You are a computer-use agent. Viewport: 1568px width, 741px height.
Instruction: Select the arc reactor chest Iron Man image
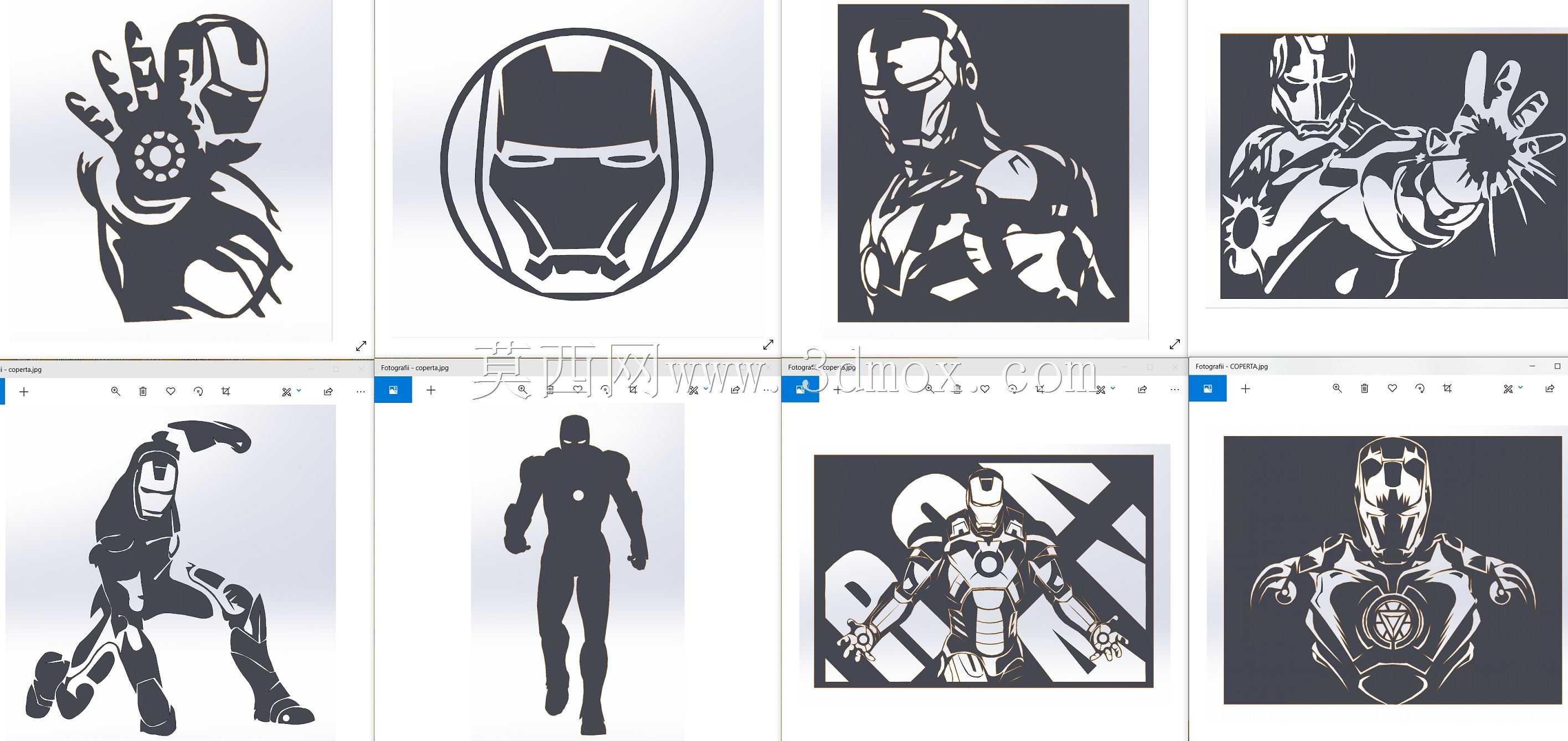point(1392,570)
